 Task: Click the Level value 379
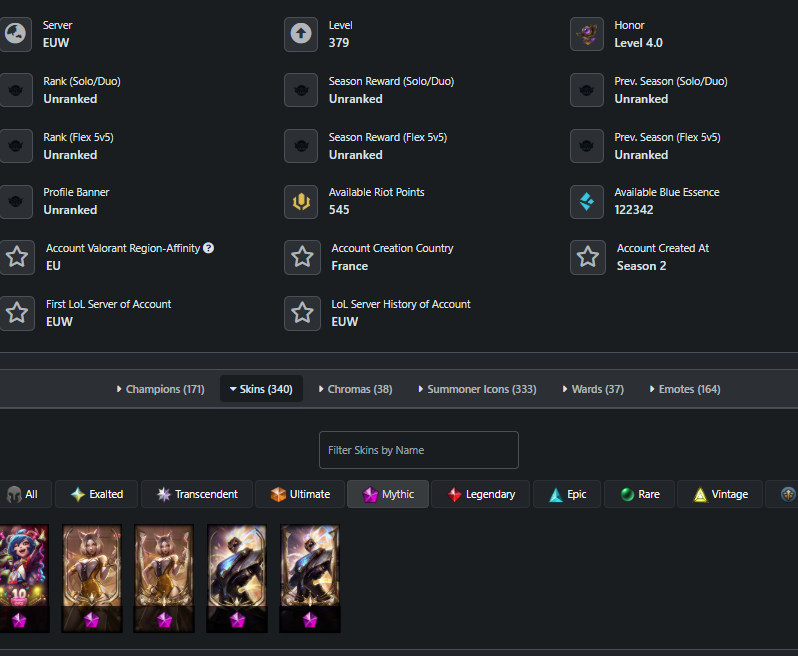point(339,43)
